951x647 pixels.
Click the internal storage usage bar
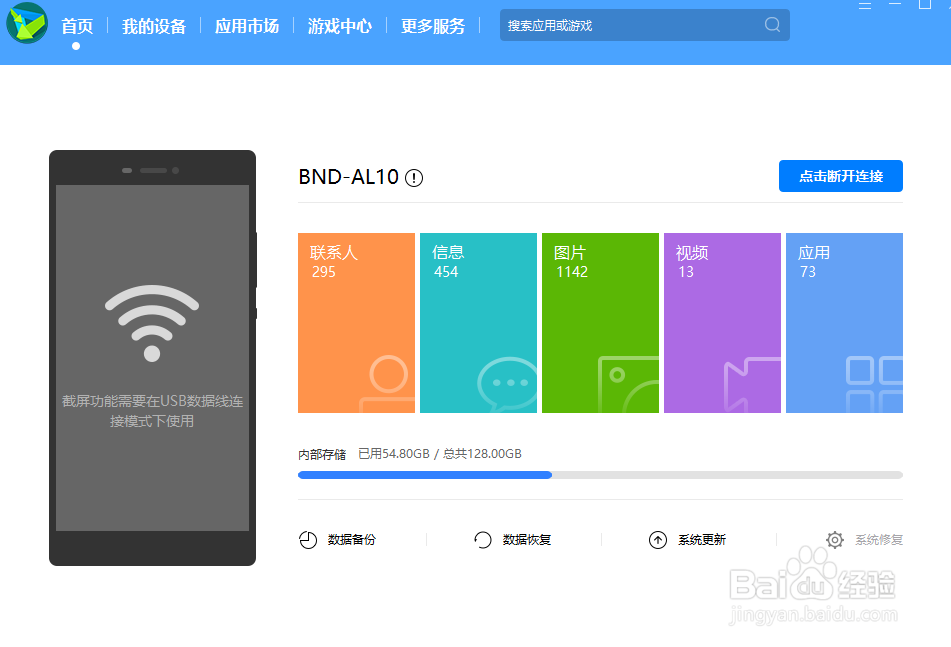600,475
